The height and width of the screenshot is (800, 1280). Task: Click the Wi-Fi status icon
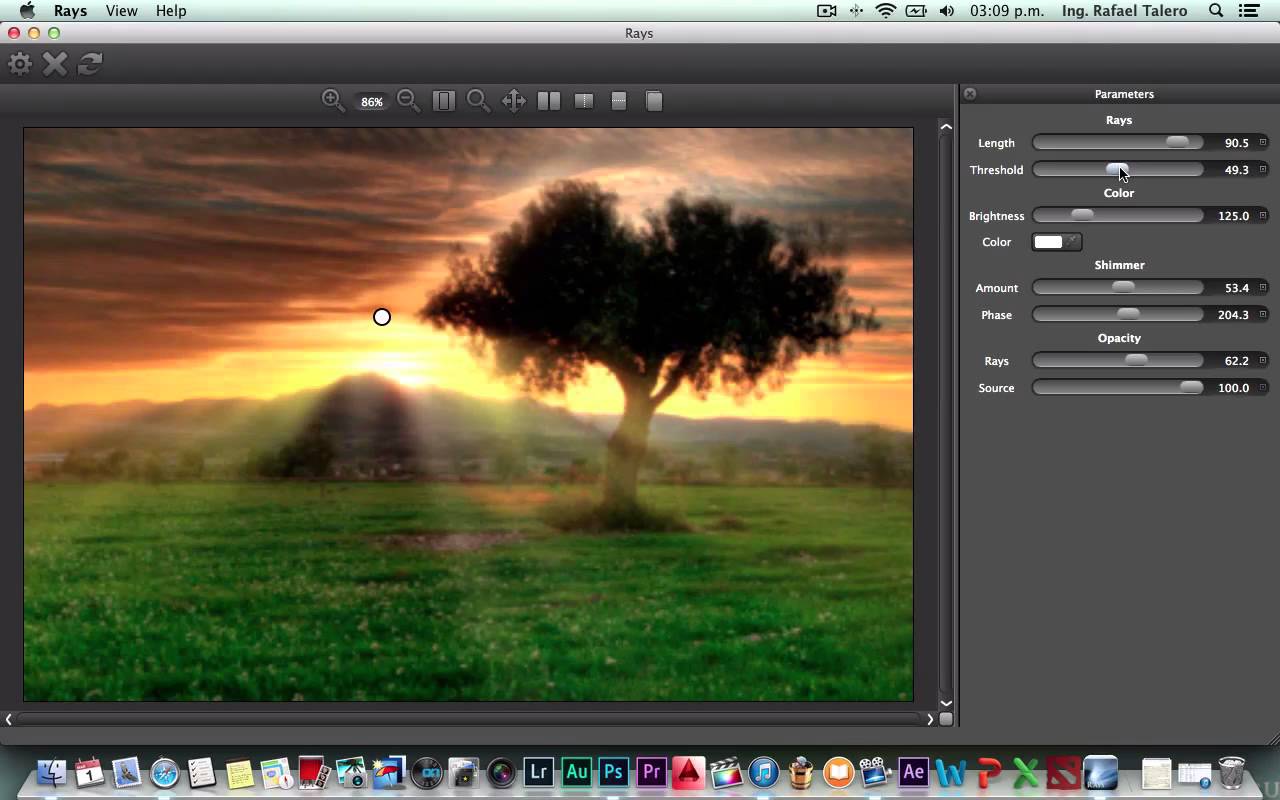[886, 11]
